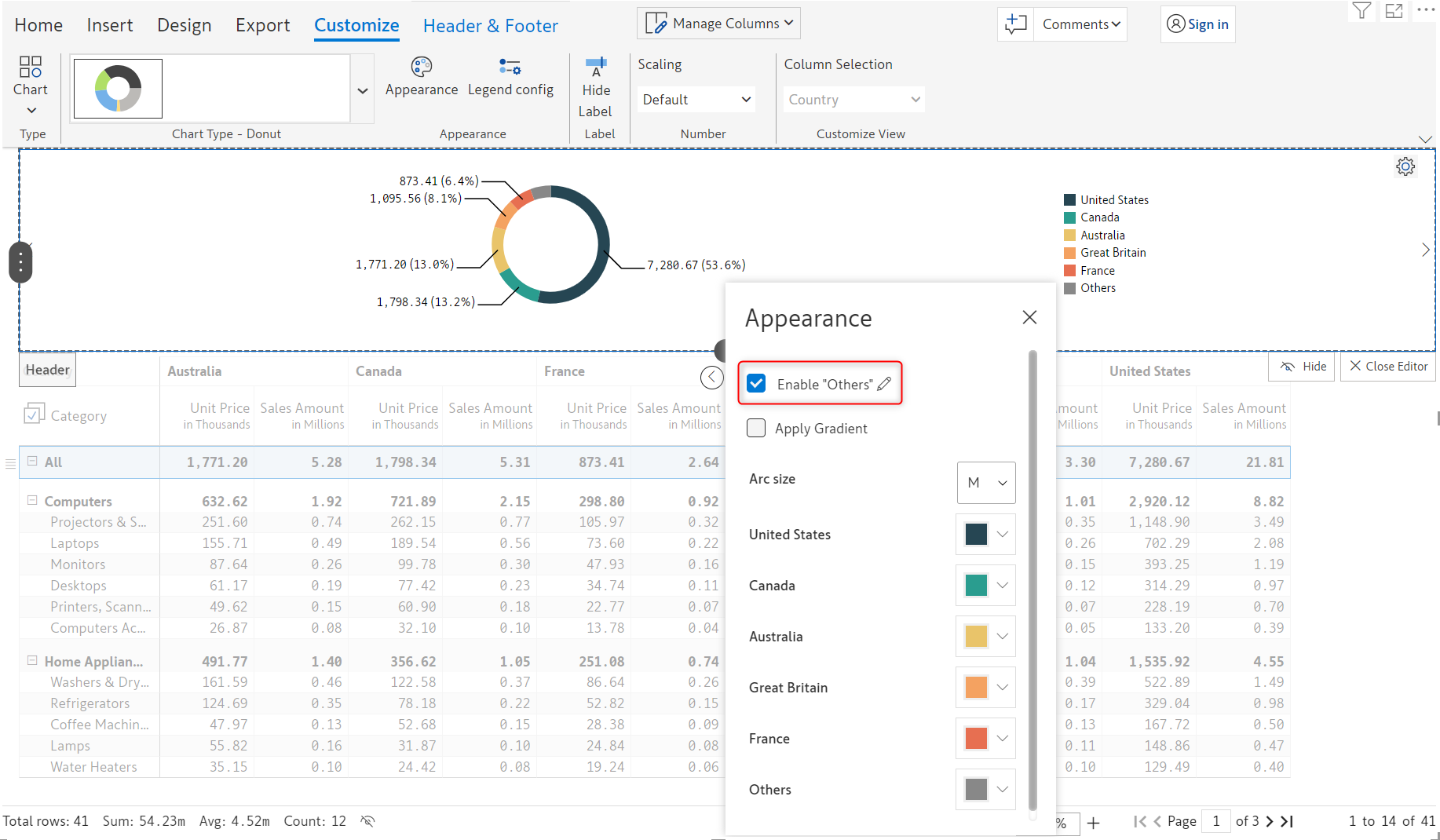
Task: Uncheck the Enable "Others" checkbox
Action: (x=756, y=384)
